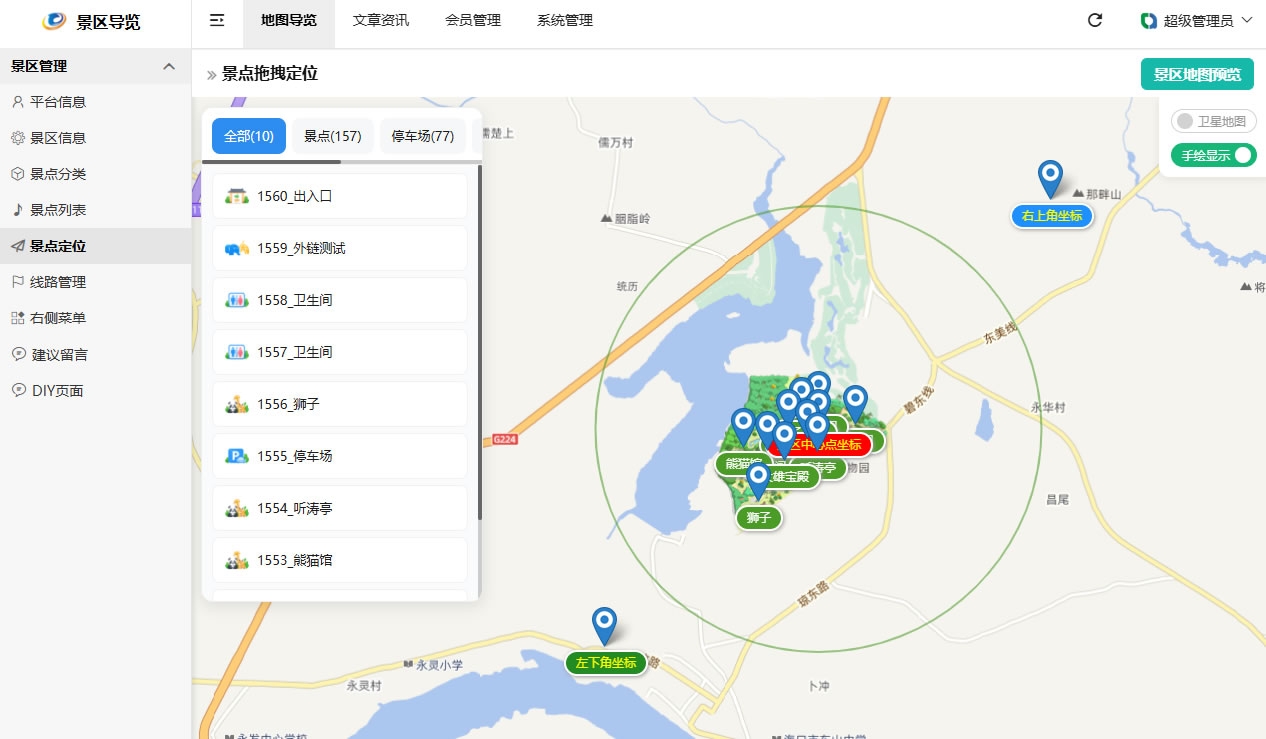Screen dimensions: 1266x739
Task: Click the scenery icon beside 1556_狮子
Action: click(237, 404)
